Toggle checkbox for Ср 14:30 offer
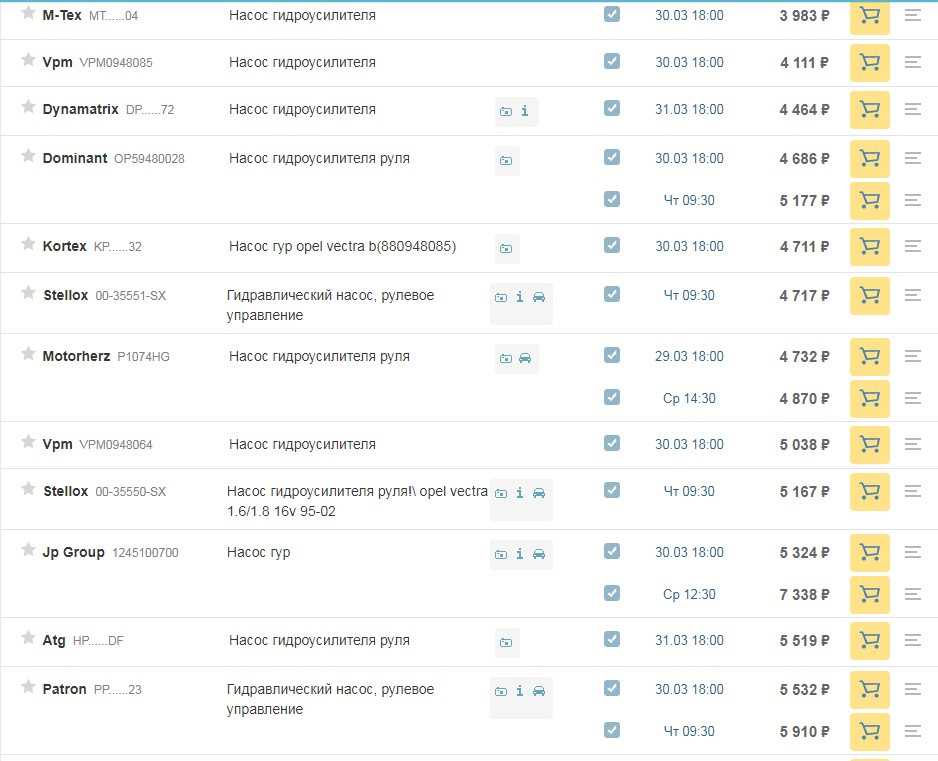 (612, 397)
